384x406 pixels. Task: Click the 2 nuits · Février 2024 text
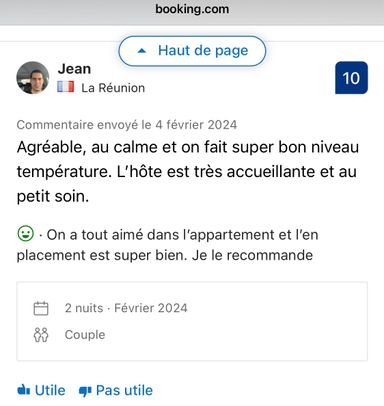pos(126,308)
